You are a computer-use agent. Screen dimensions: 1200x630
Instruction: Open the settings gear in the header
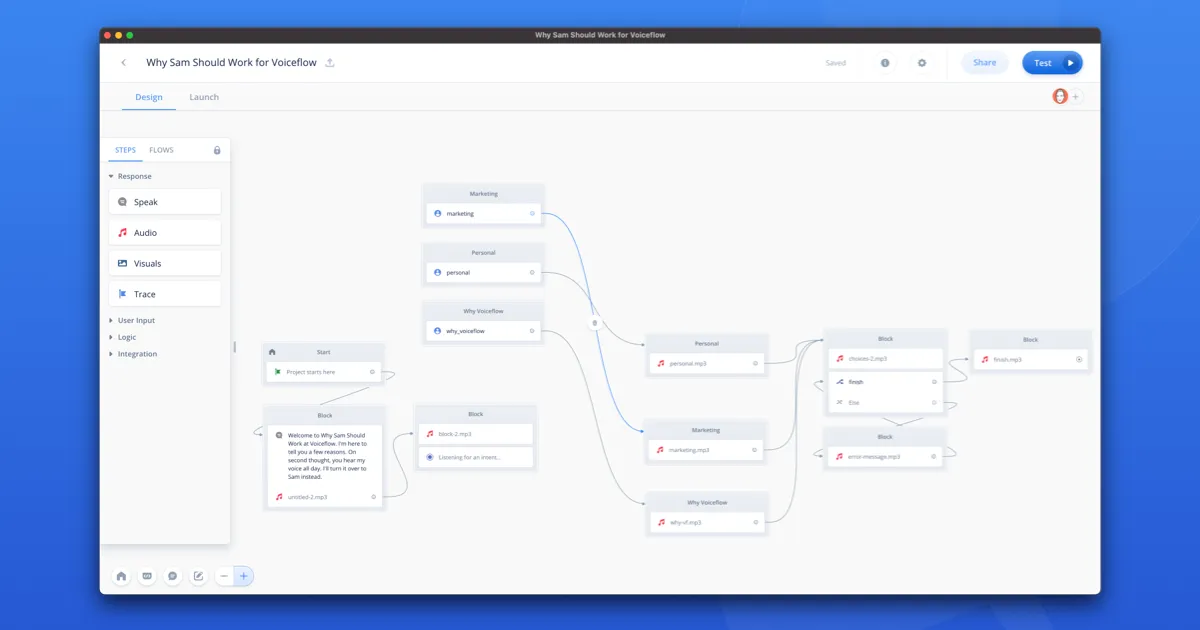pos(922,63)
